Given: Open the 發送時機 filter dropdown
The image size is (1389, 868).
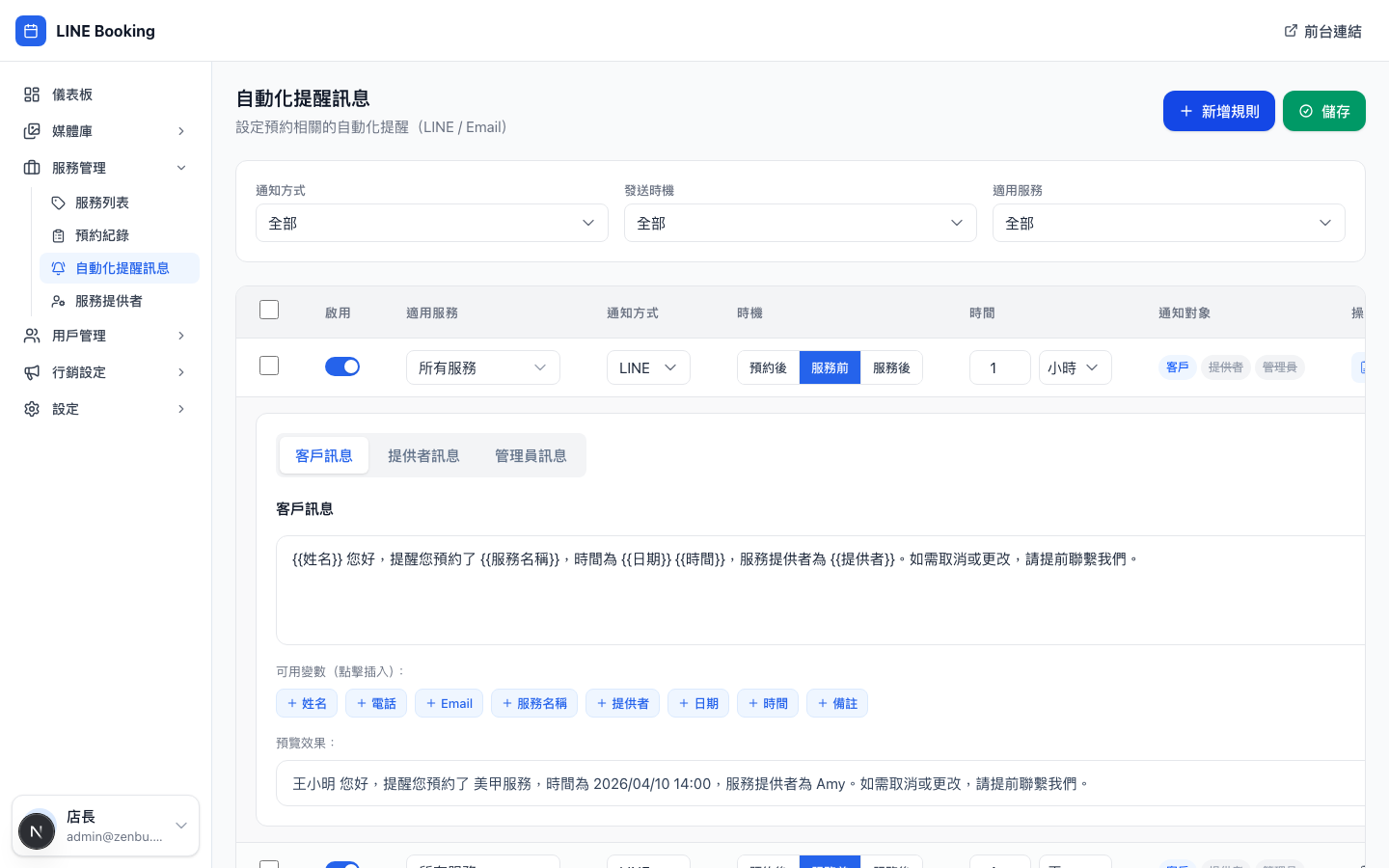Looking at the screenshot, I should [x=801, y=223].
